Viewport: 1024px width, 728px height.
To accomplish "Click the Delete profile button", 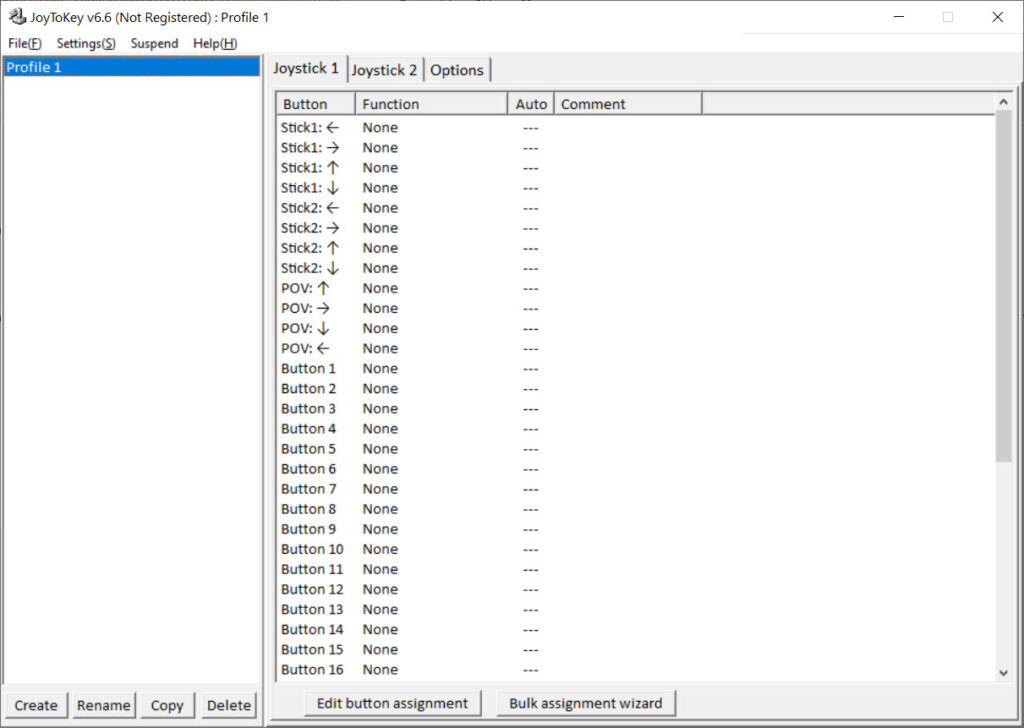I will [x=229, y=705].
